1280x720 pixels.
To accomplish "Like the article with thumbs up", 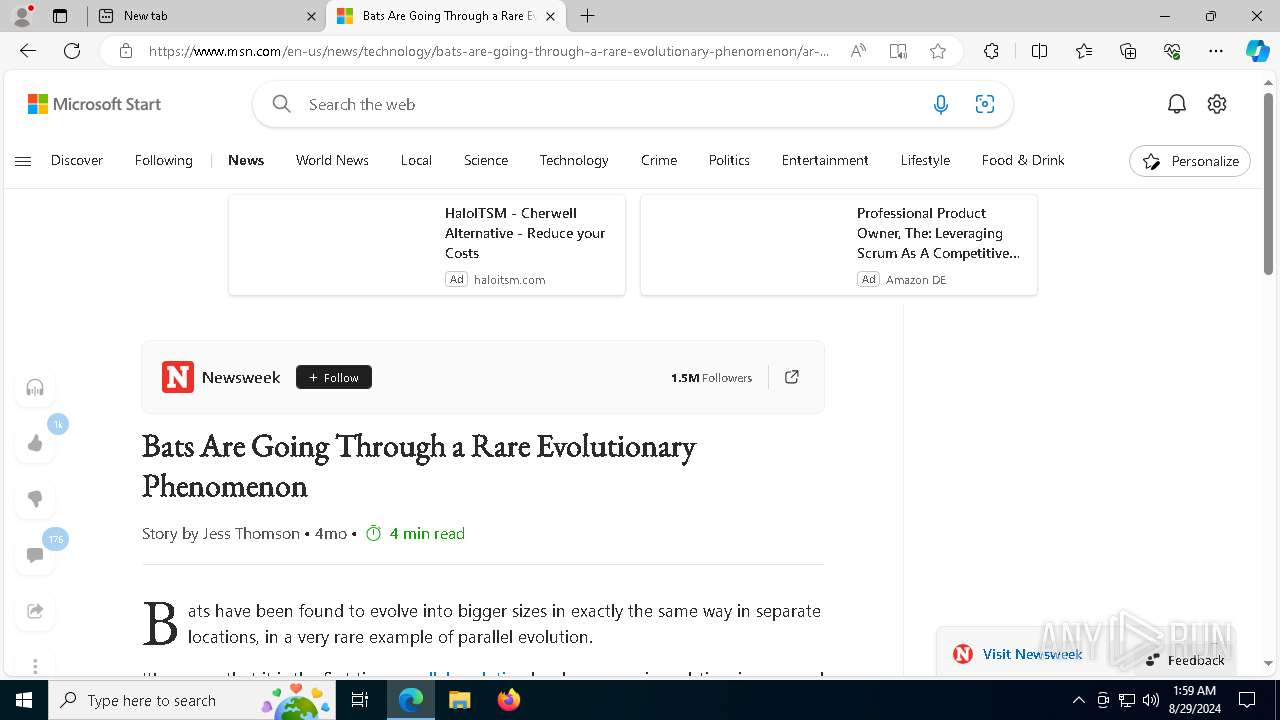I will tap(35, 443).
